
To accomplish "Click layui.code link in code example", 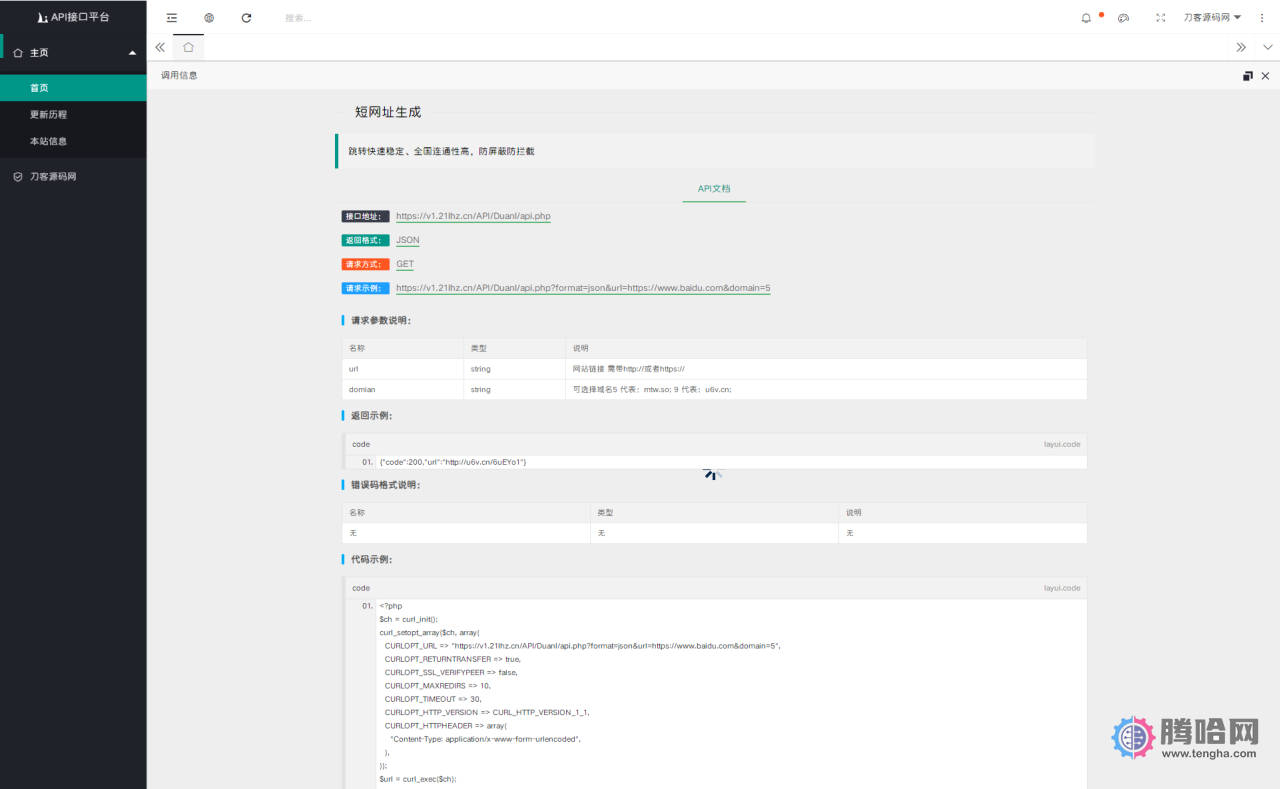I will pyautogui.click(x=1062, y=588).
